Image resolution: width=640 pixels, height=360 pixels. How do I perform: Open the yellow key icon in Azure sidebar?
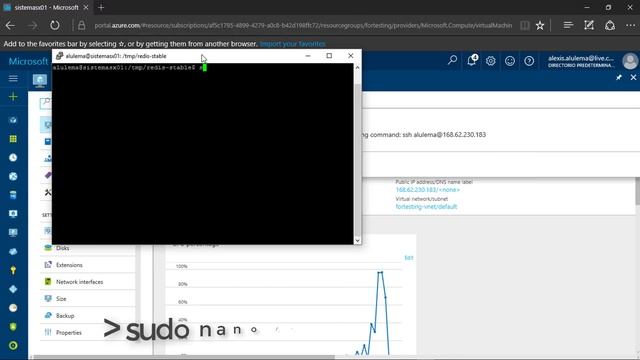pos(13,270)
